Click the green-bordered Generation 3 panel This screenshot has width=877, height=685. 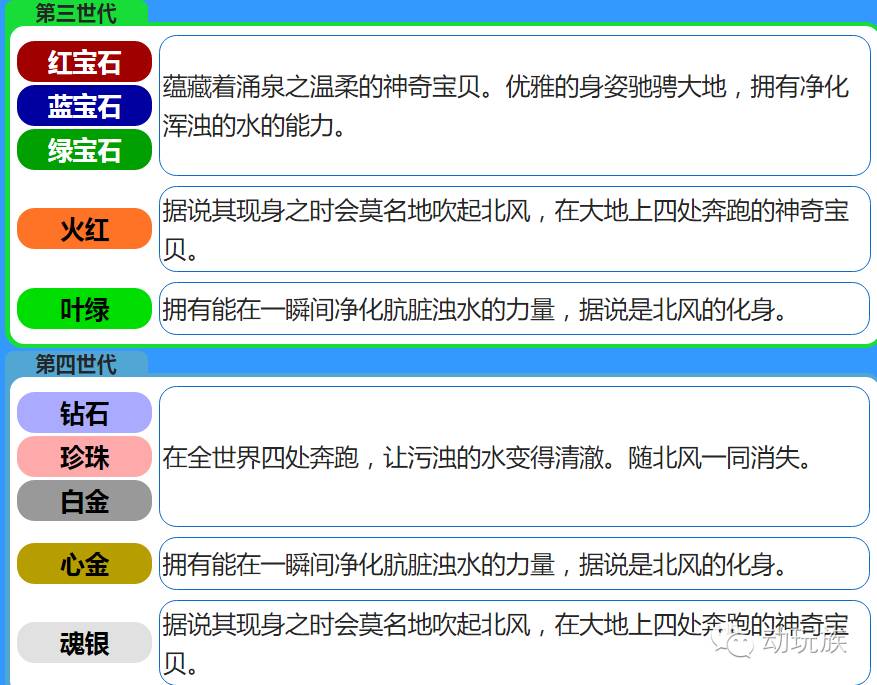[438, 175]
